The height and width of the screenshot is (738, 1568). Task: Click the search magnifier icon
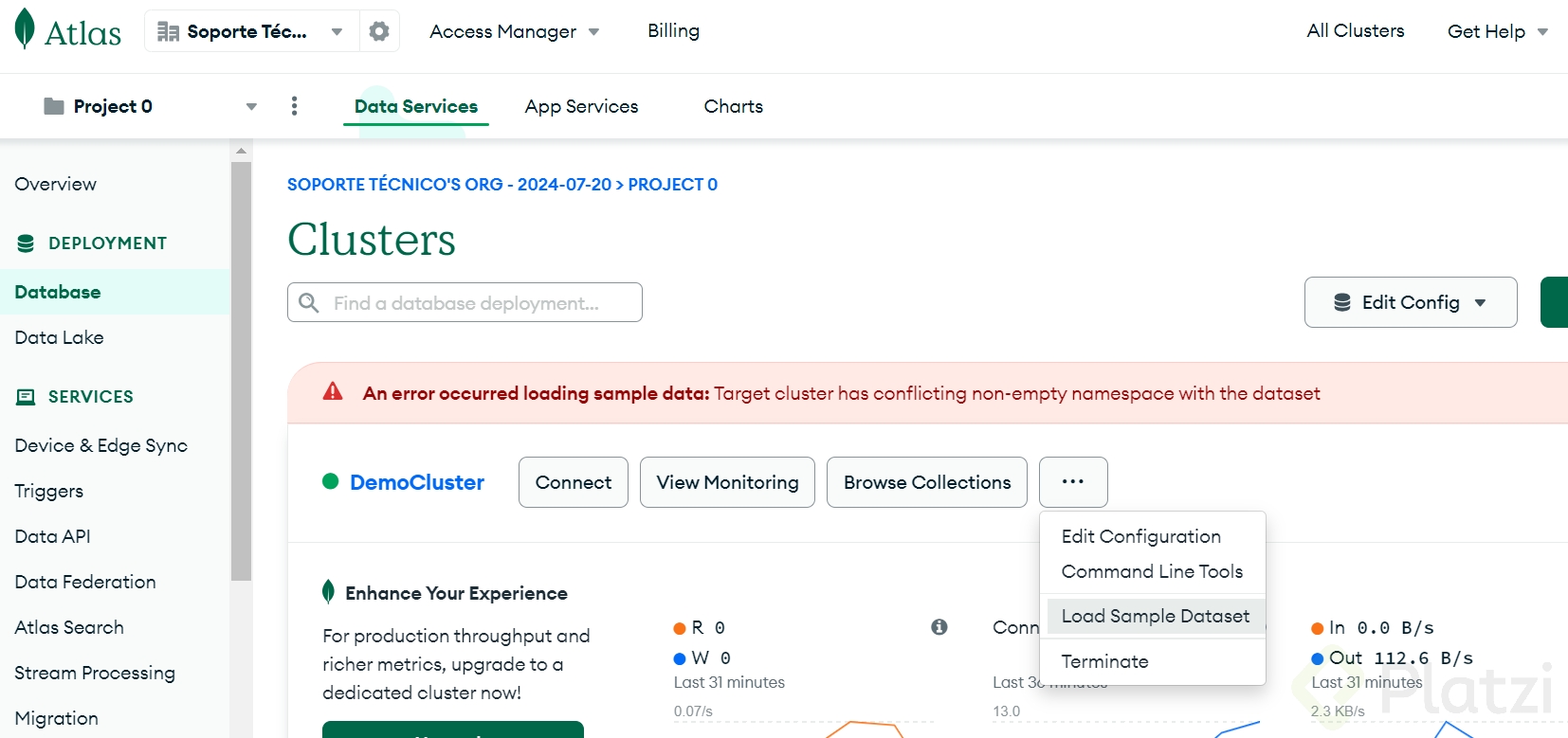pos(309,303)
